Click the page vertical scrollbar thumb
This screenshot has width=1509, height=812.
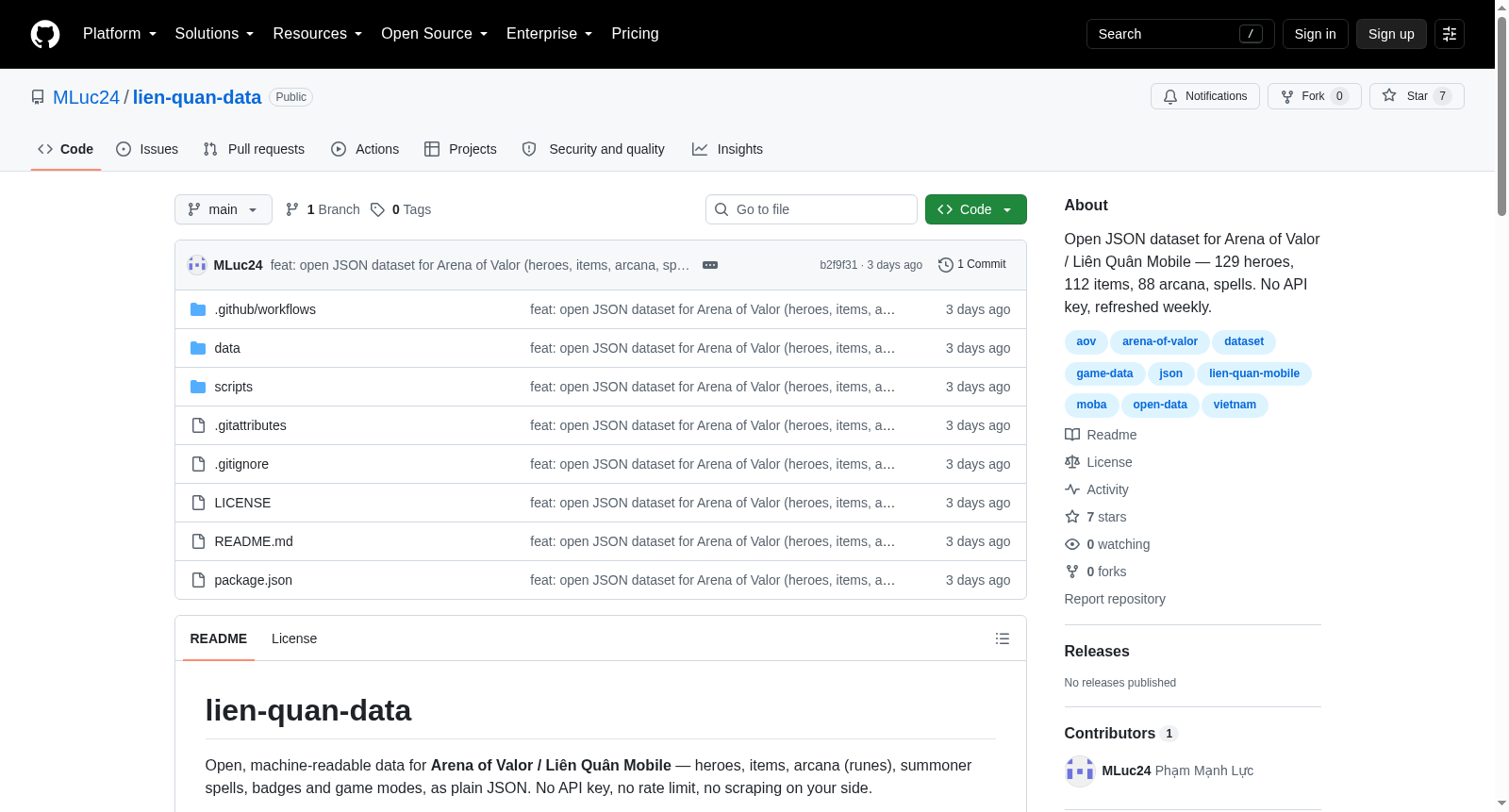pyautogui.click(x=1501, y=115)
